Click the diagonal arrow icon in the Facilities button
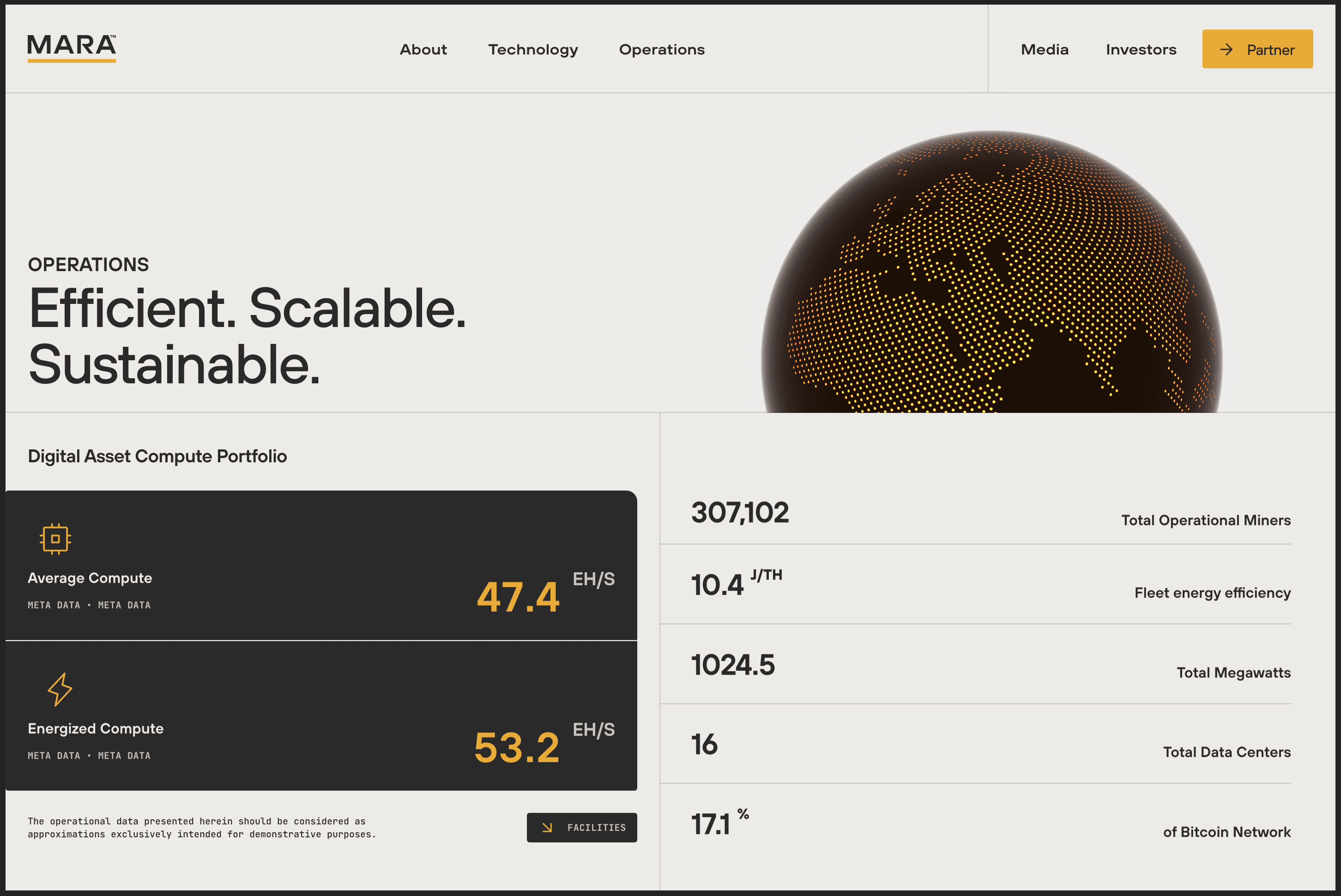The height and width of the screenshot is (896, 1341). click(547, 828)
